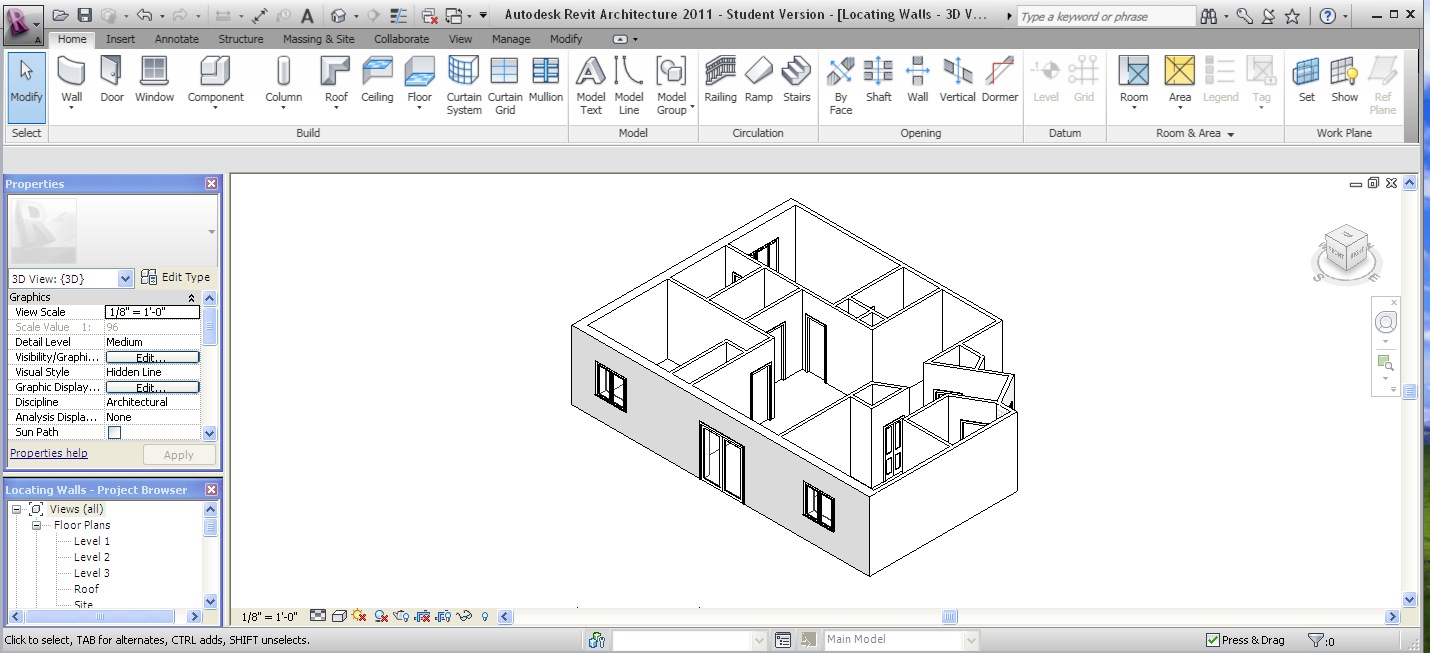The height and width of the screenshot is (653, 1430).
Task: Select the Wall tool
Action: click(x=70, y=80)
